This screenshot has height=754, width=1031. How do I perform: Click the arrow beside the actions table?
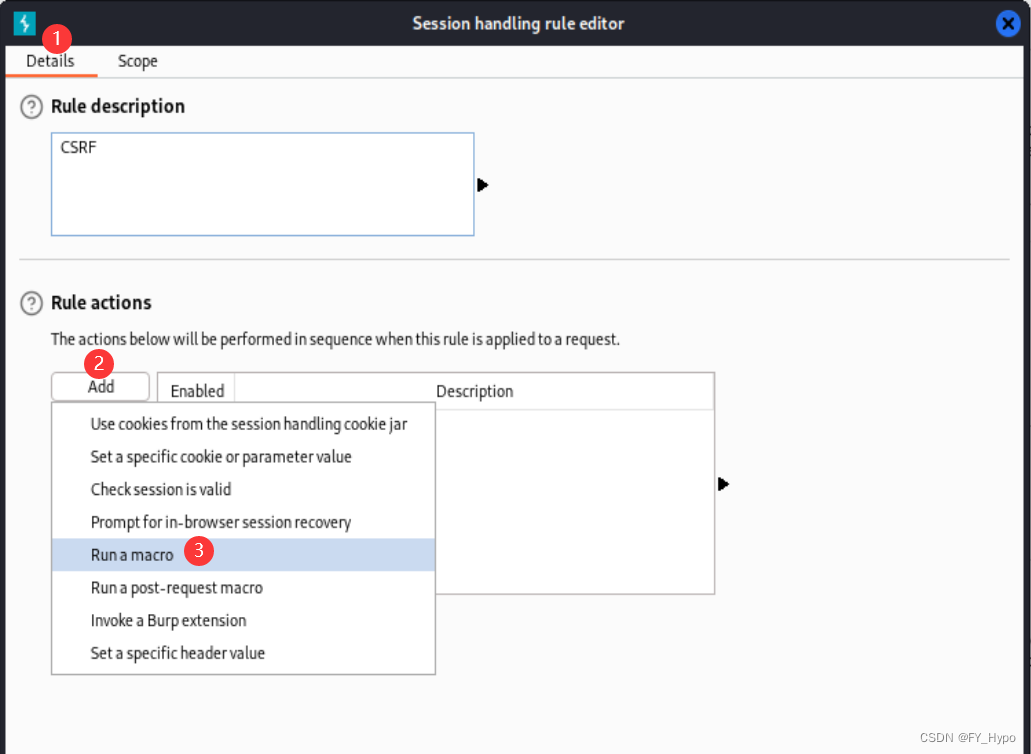point(723,484)
